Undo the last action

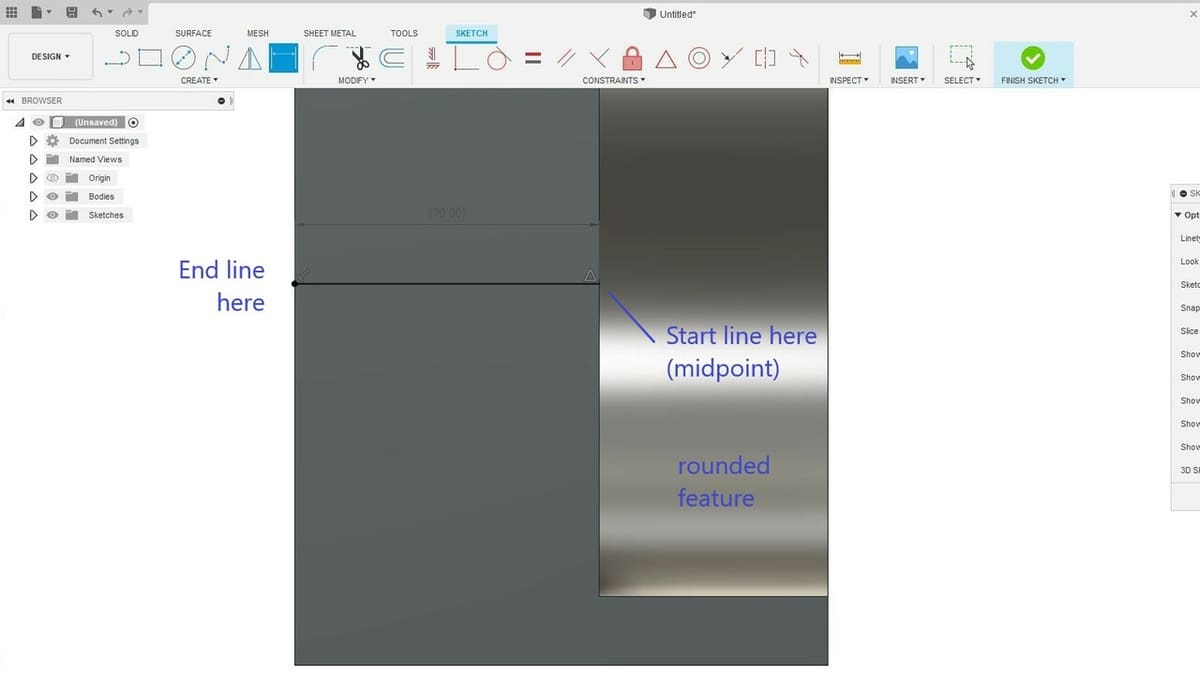pos(97,13)
